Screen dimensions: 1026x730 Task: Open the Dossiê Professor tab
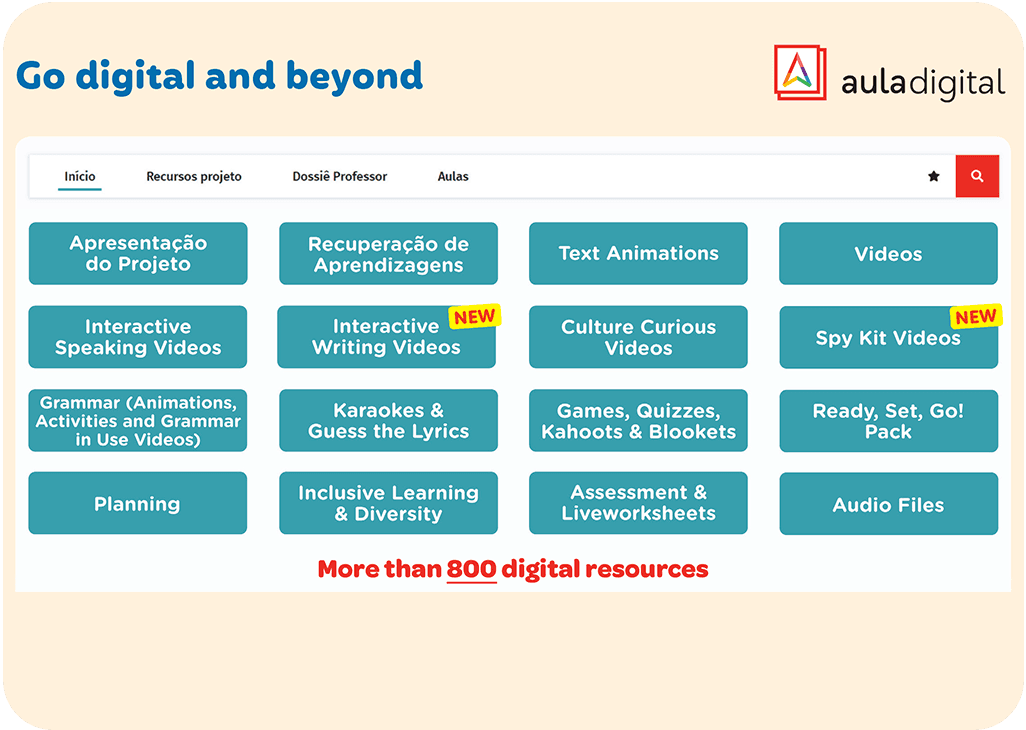(x=339, y=177)
